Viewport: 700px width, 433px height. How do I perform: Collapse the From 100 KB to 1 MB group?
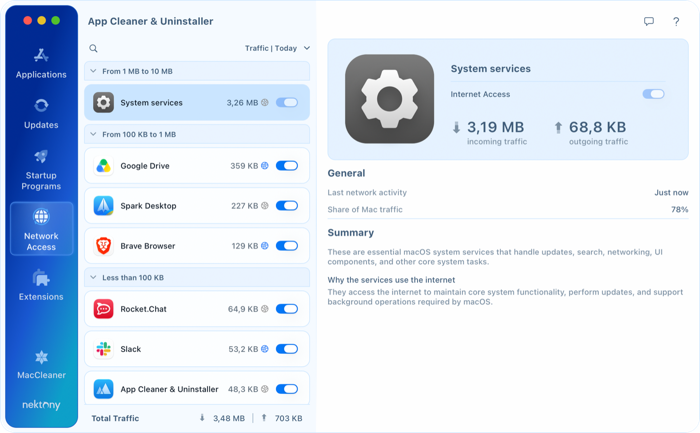click(93, 134)
